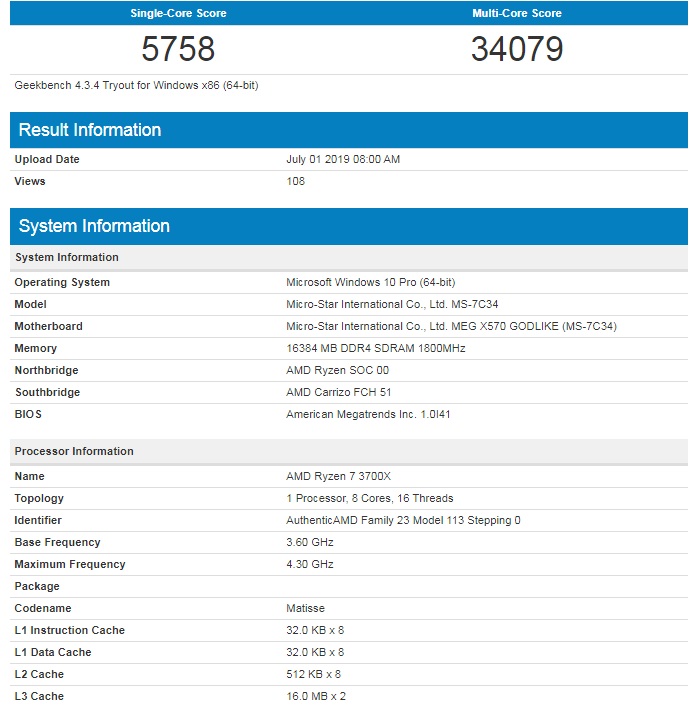Image resolution: width=700 pixels, height=705 pixels.
Task: Click the Southbridge label
Action: (48, 393)
